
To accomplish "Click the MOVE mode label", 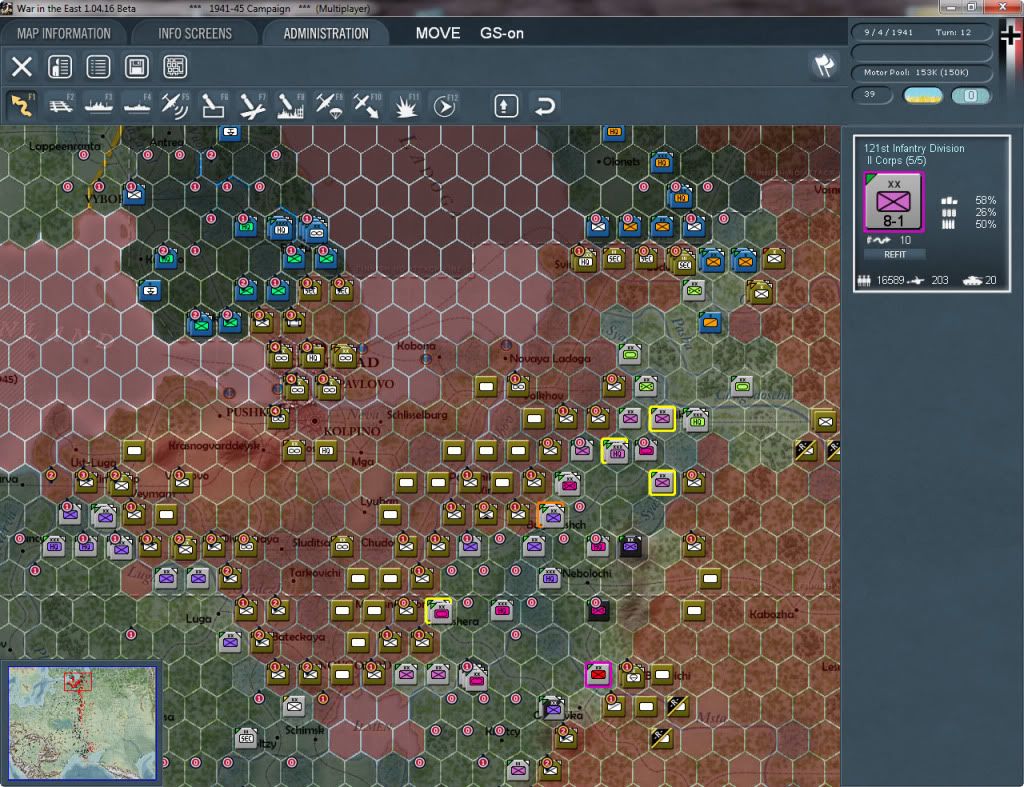I will click(x=438, y=33).
